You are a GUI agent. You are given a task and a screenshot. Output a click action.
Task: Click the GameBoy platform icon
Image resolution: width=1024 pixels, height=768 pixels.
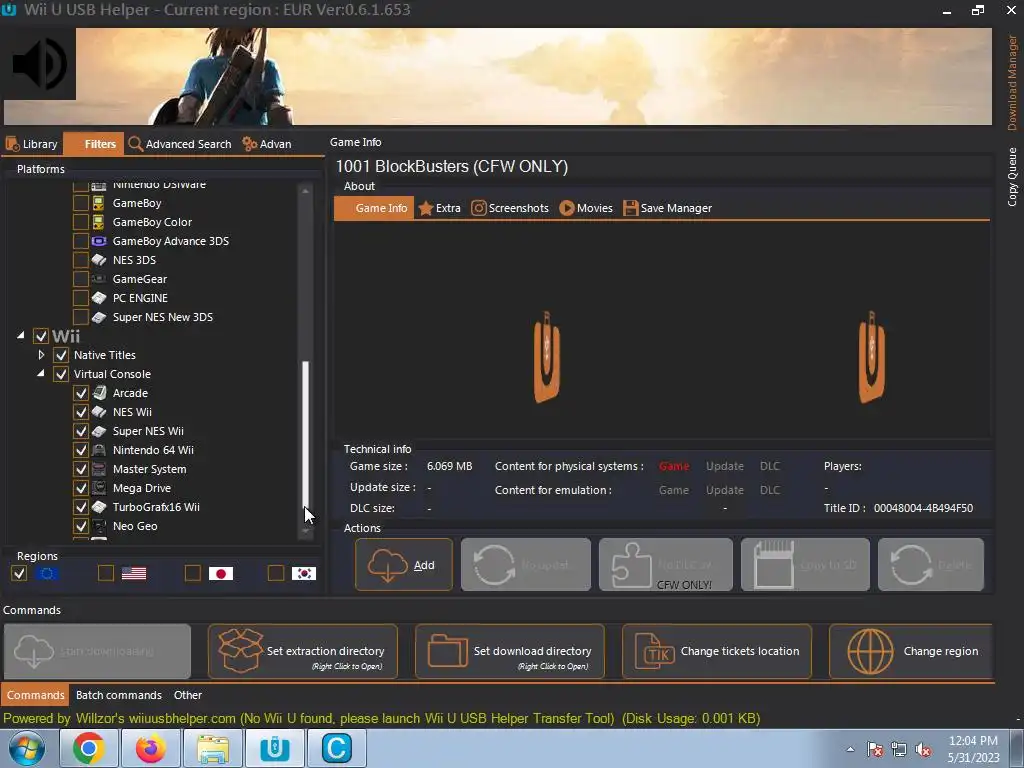click(99, 203)
